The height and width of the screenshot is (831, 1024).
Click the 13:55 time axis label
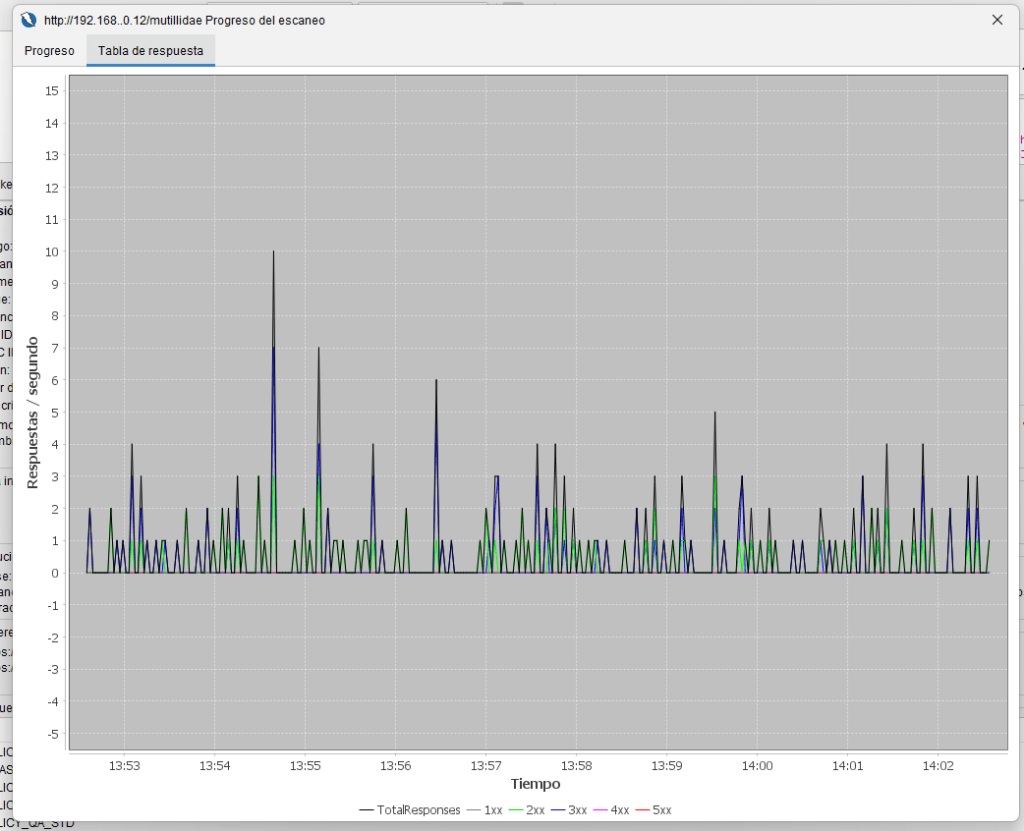[x=305, y=766]
